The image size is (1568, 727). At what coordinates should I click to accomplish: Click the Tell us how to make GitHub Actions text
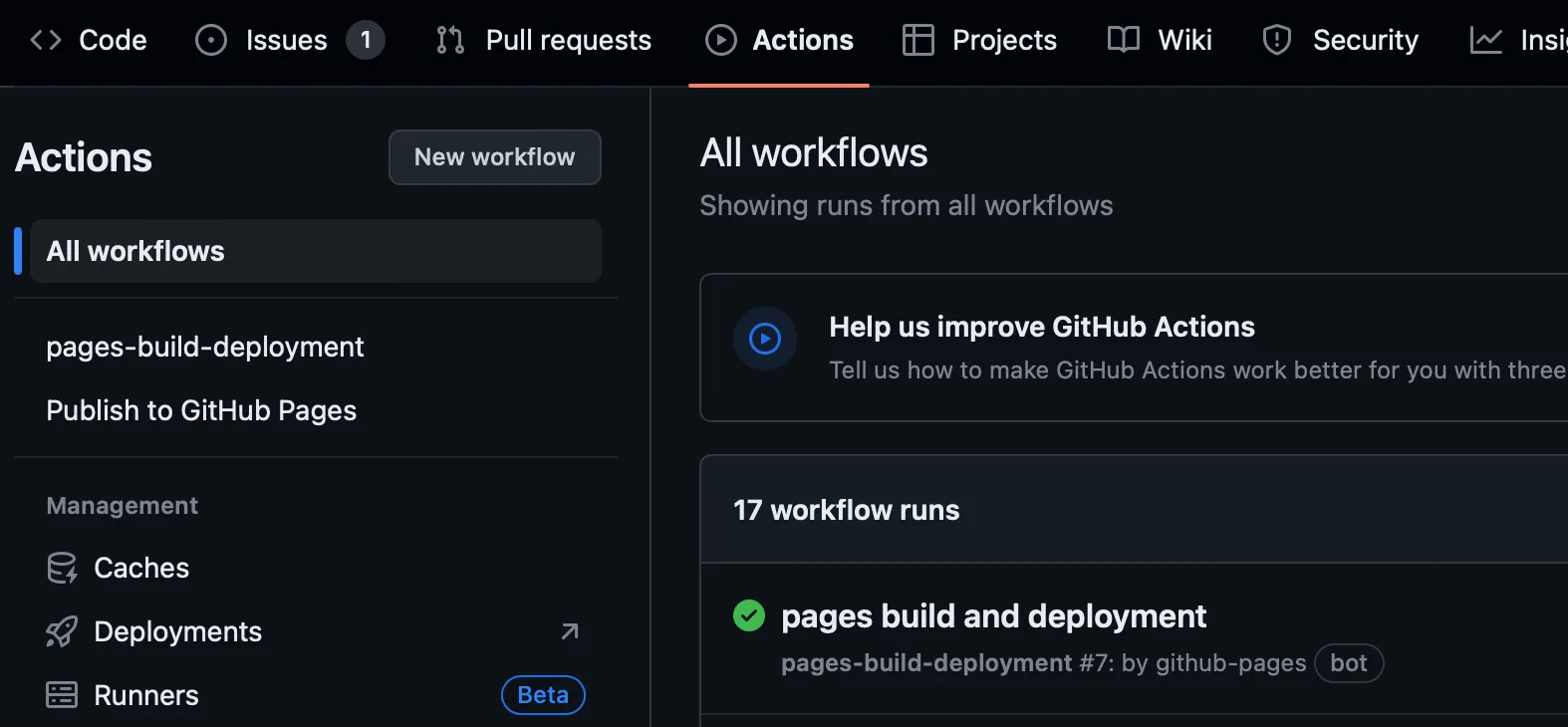tap(1198, 370)
